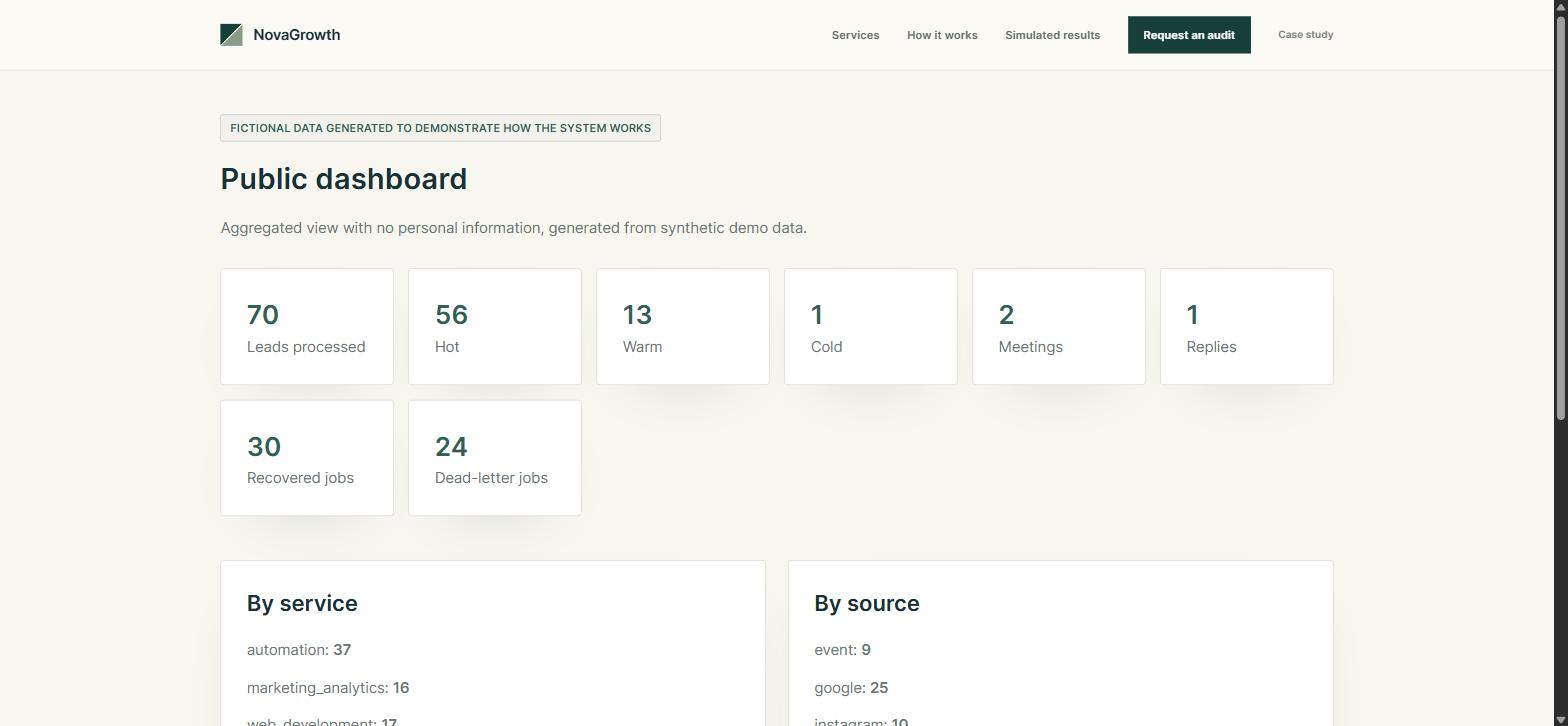Click the 2 Meetings card
The image size is (1568, 726).
click(1059, 326)
